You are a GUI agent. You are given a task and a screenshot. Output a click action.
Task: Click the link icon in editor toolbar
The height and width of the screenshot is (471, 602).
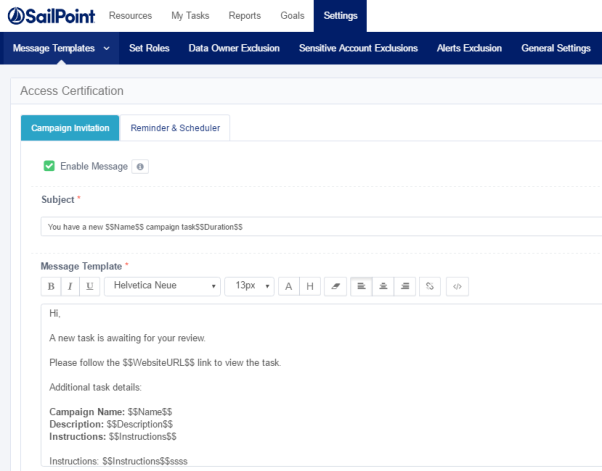click(431, 286)
